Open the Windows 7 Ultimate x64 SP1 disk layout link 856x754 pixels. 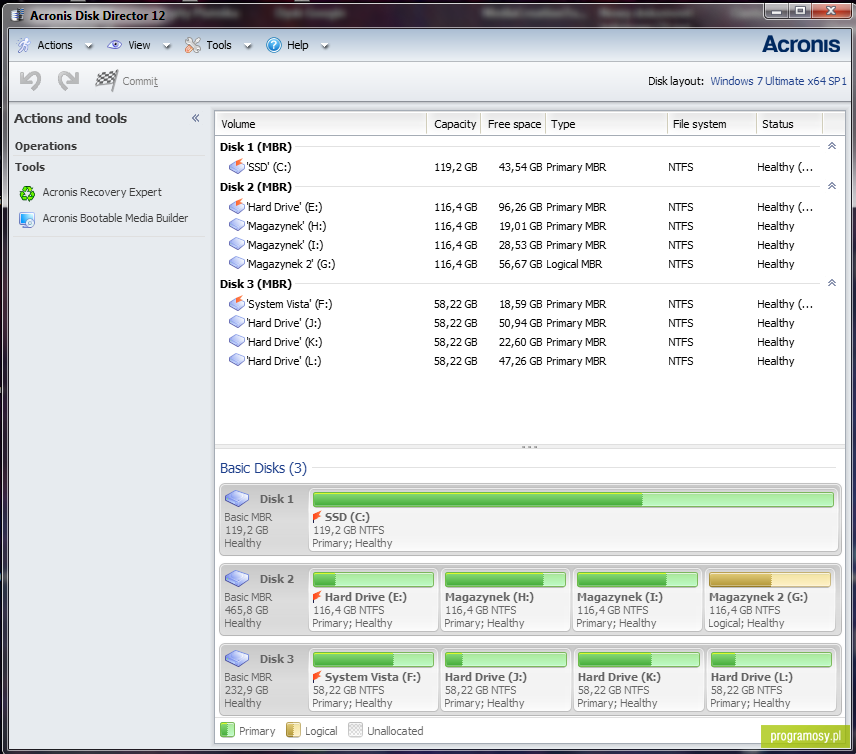pyautogui.click(x=778, y=81)
